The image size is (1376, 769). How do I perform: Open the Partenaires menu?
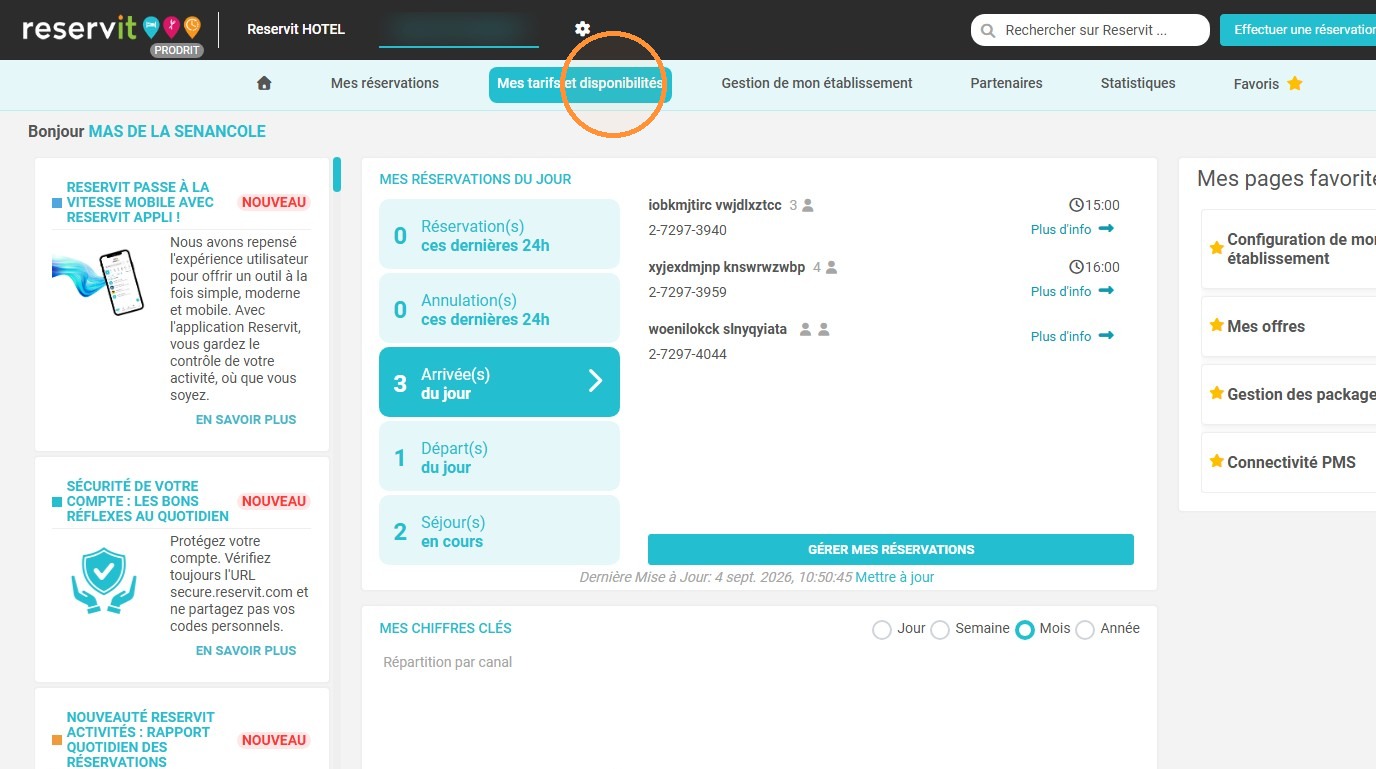click(1006, 84)
